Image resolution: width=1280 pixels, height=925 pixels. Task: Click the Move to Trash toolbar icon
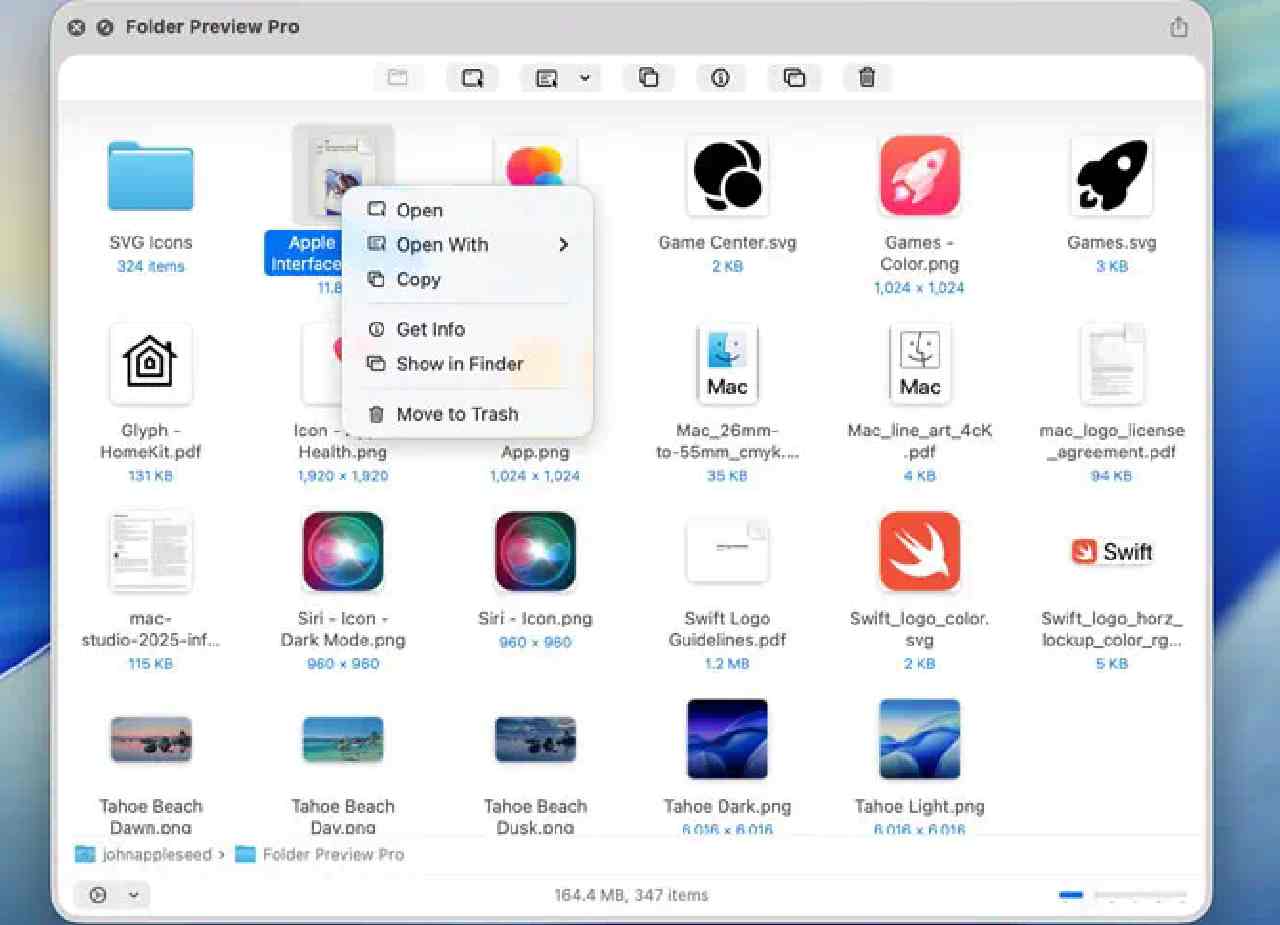[x=867, y=78]
